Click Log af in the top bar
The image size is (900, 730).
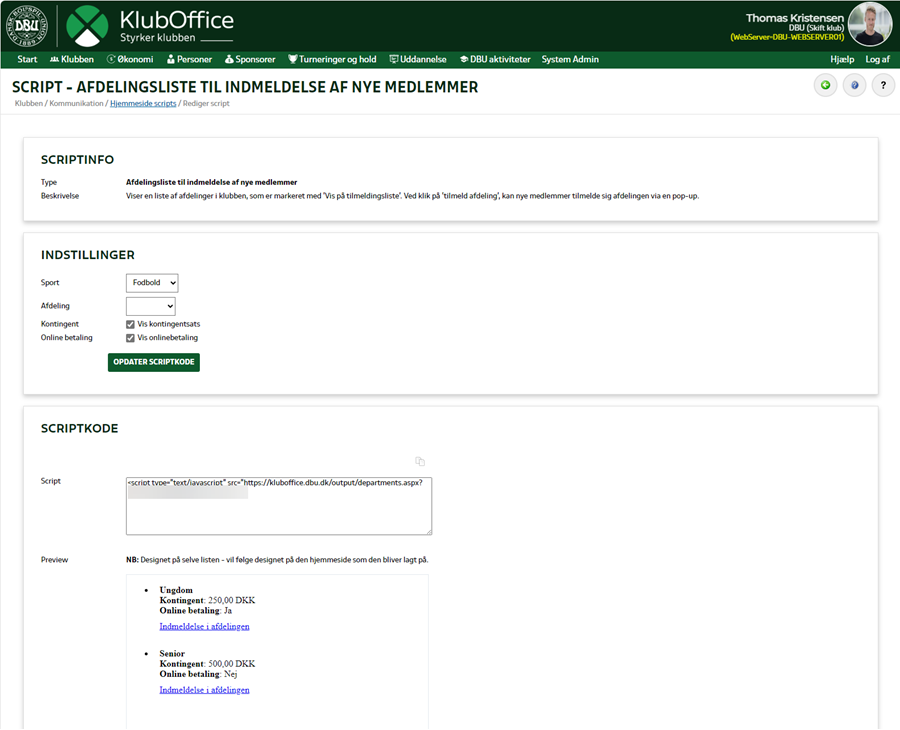coord(877,60)
